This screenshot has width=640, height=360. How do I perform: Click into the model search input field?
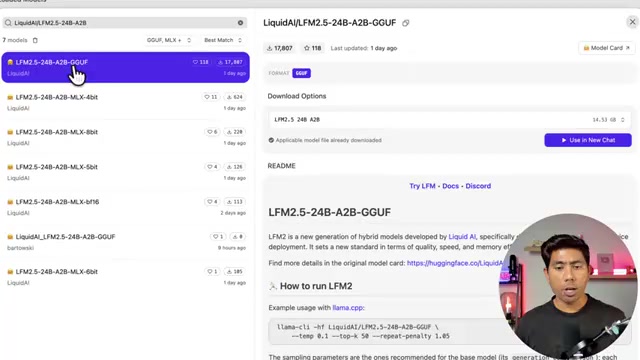(125, 23)
